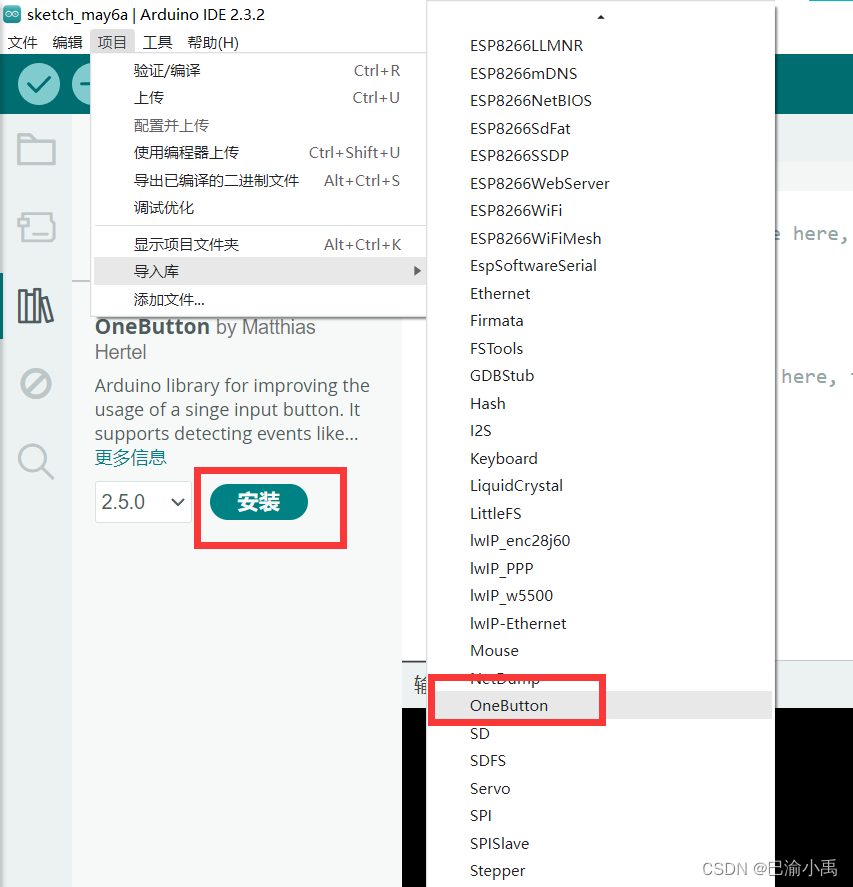Image resolution: width=853 pixels, height=887 pixels.
Task: Open the 工具 menu
Action: [x=157, y=42]
